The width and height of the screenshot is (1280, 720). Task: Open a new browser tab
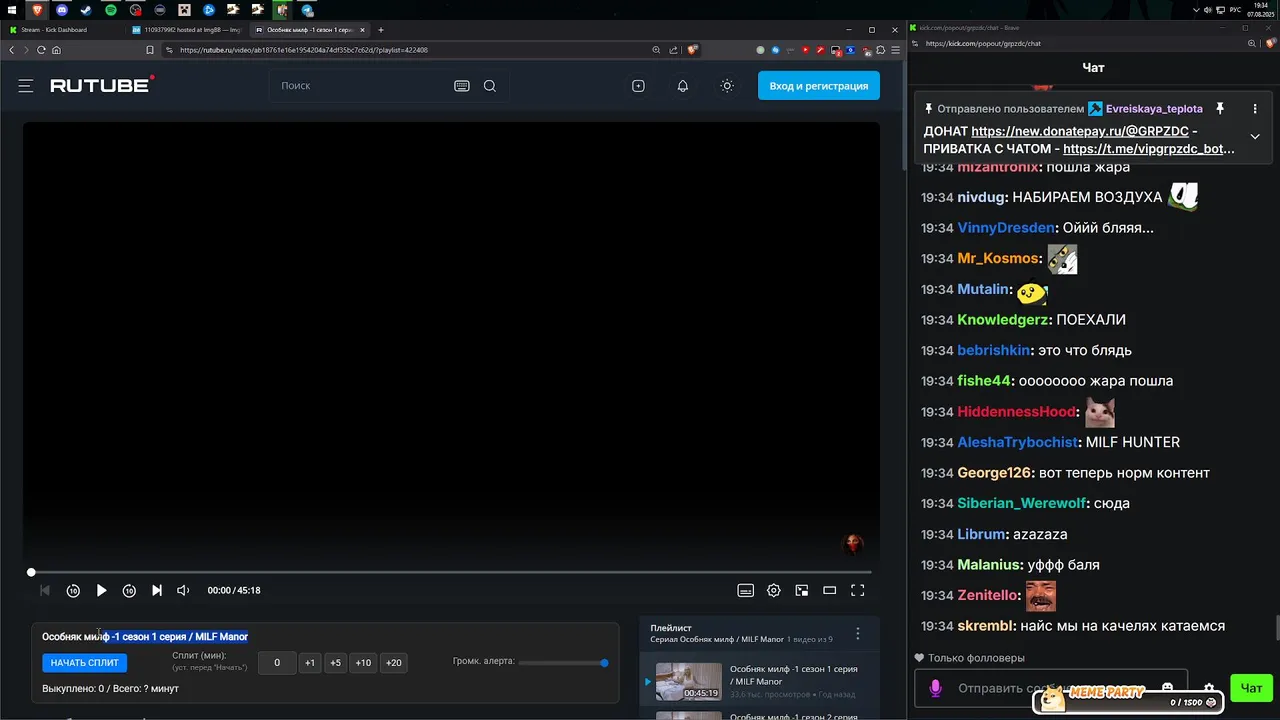pyautogui.click(x=381, y=30)
